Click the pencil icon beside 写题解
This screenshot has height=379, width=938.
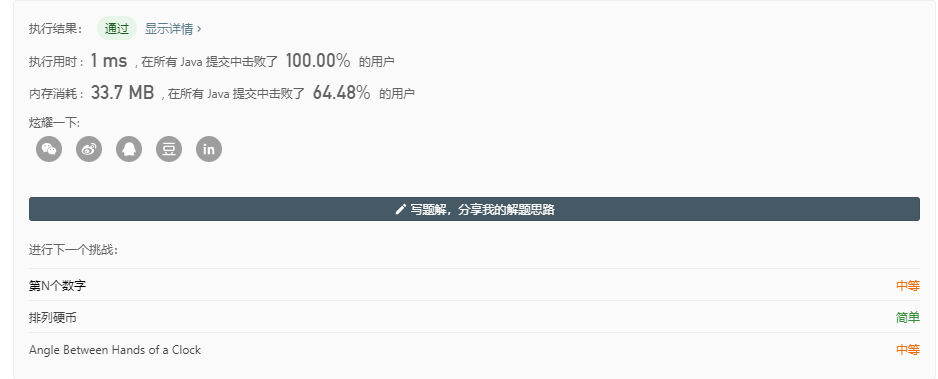401,209
